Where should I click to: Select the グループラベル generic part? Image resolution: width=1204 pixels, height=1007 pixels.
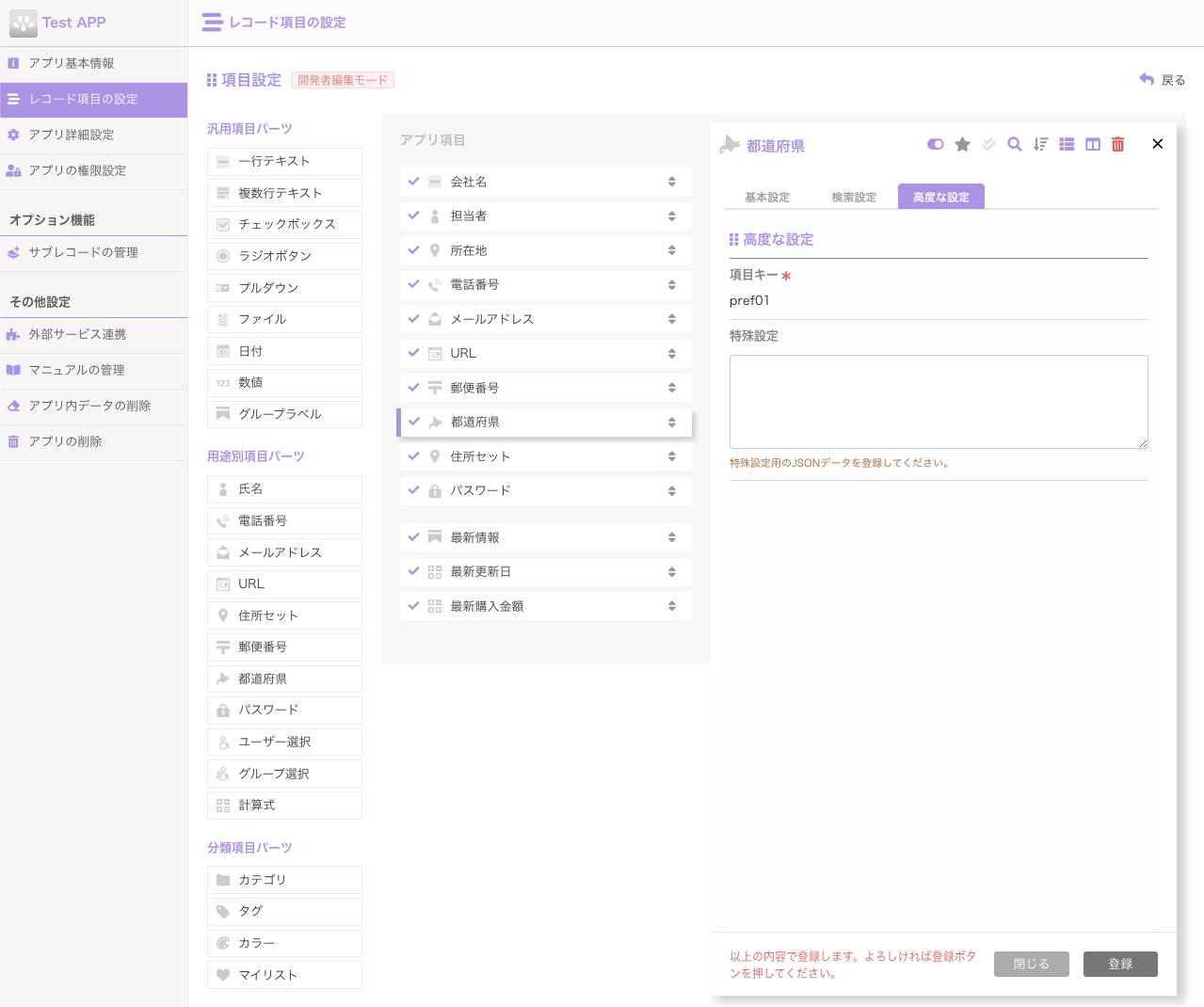point(284,414)
